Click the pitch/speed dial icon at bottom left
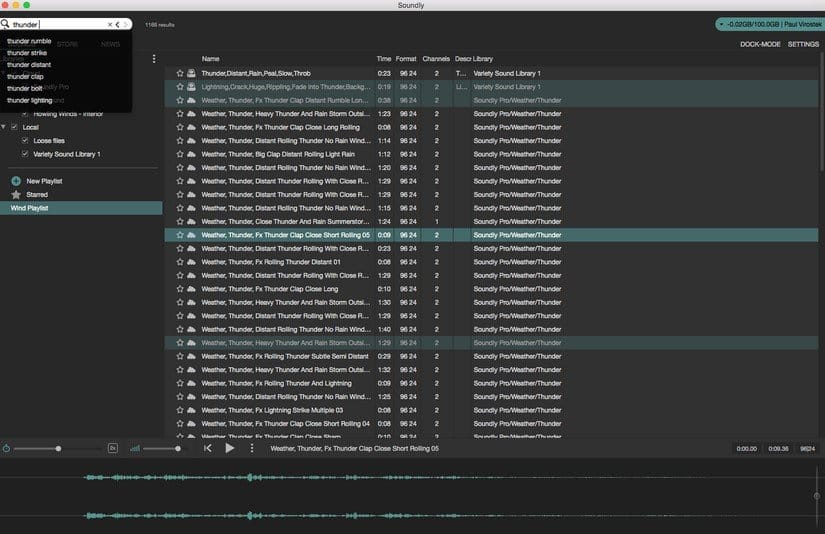The height and width of the screenshot is (534, 825). click(7, 448)
